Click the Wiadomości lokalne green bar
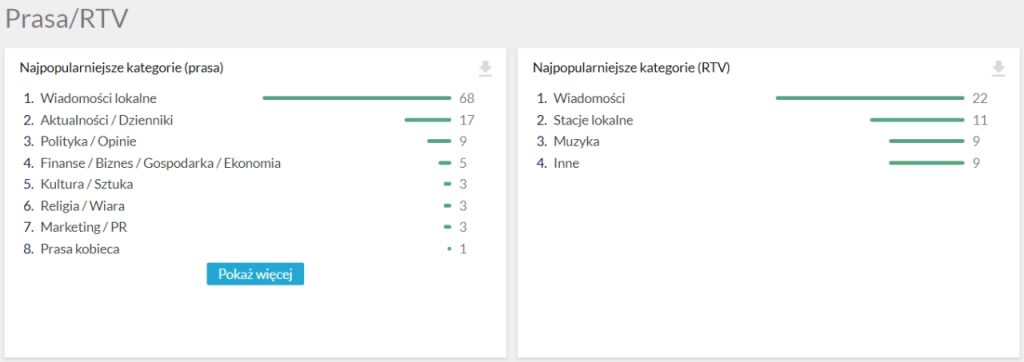This screenshot has width=1024, height=362. 357,98
